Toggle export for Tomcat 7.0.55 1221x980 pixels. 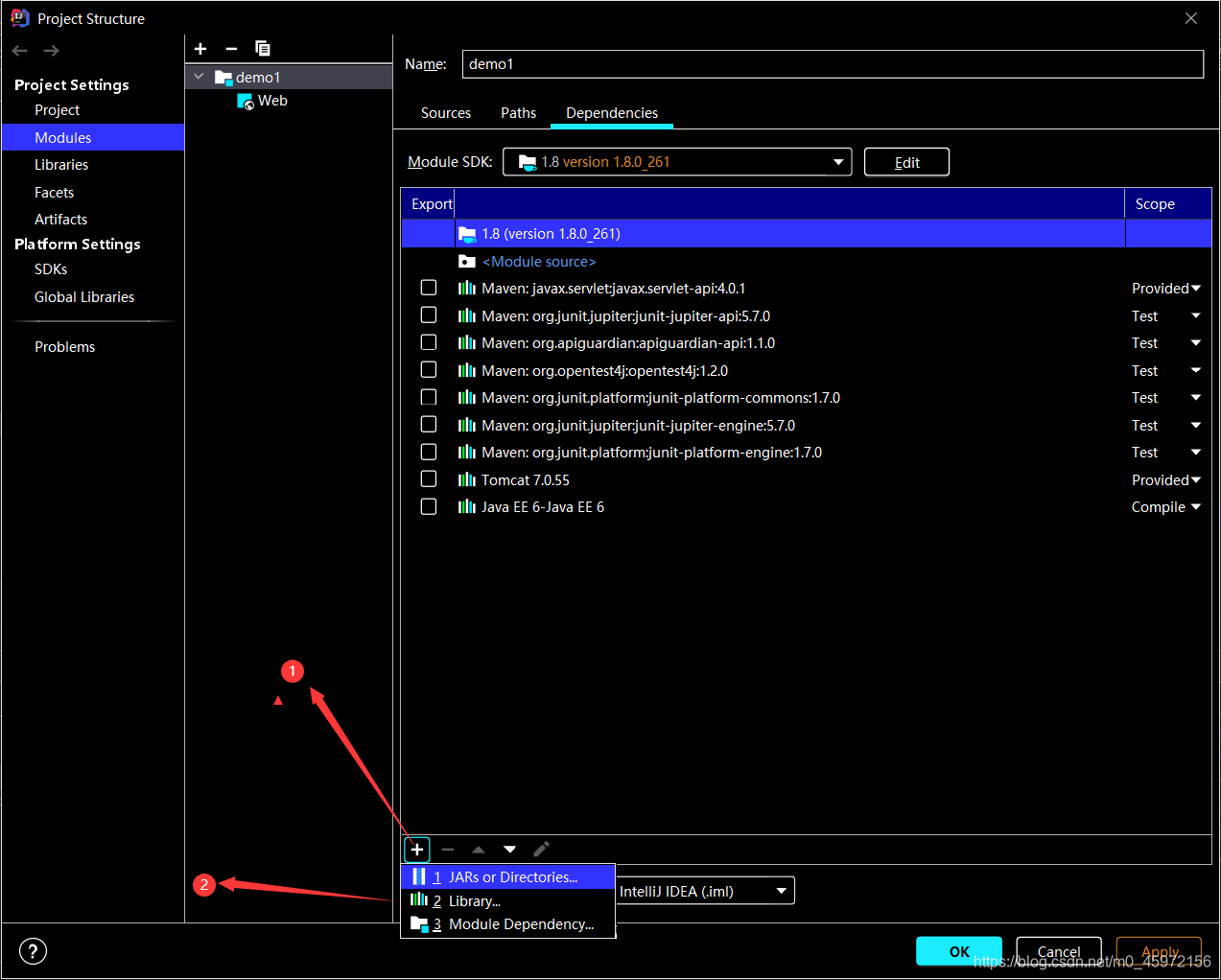click(429, 479)
